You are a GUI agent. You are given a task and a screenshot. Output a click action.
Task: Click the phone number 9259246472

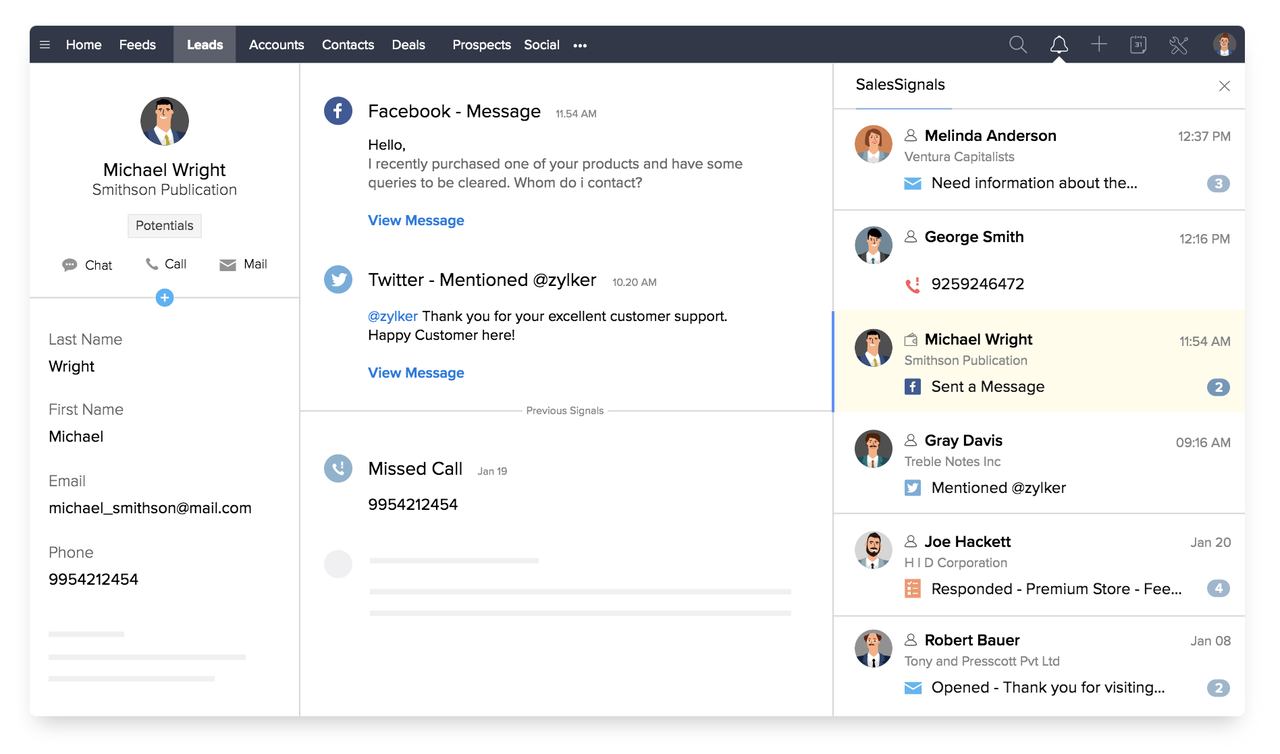[978, 284]
